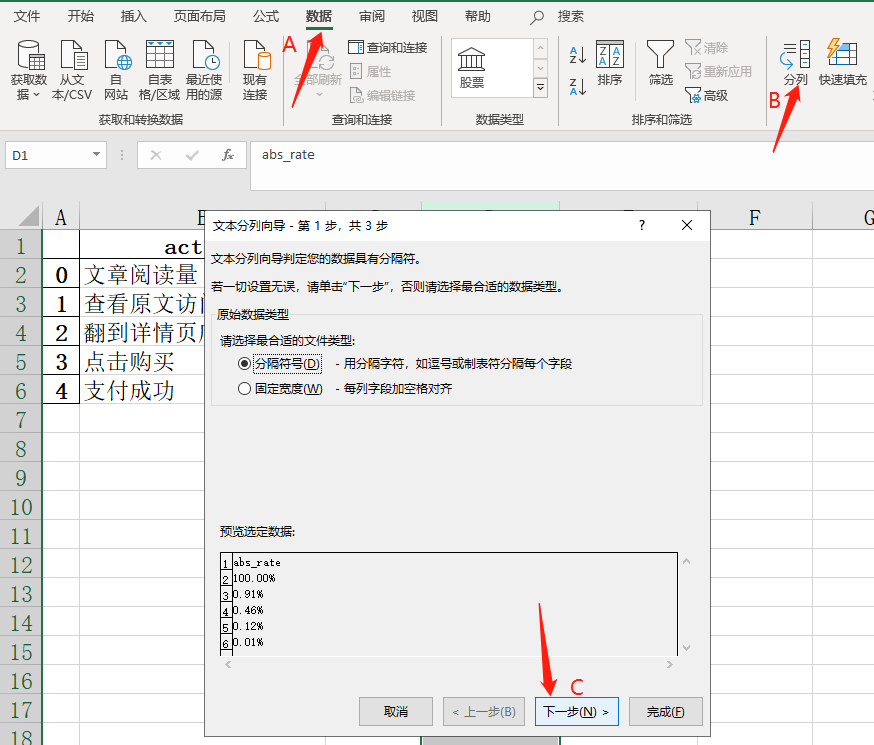Open wizard help question mark
Viewport: 874px width, 745px height.
pos(642,225)
